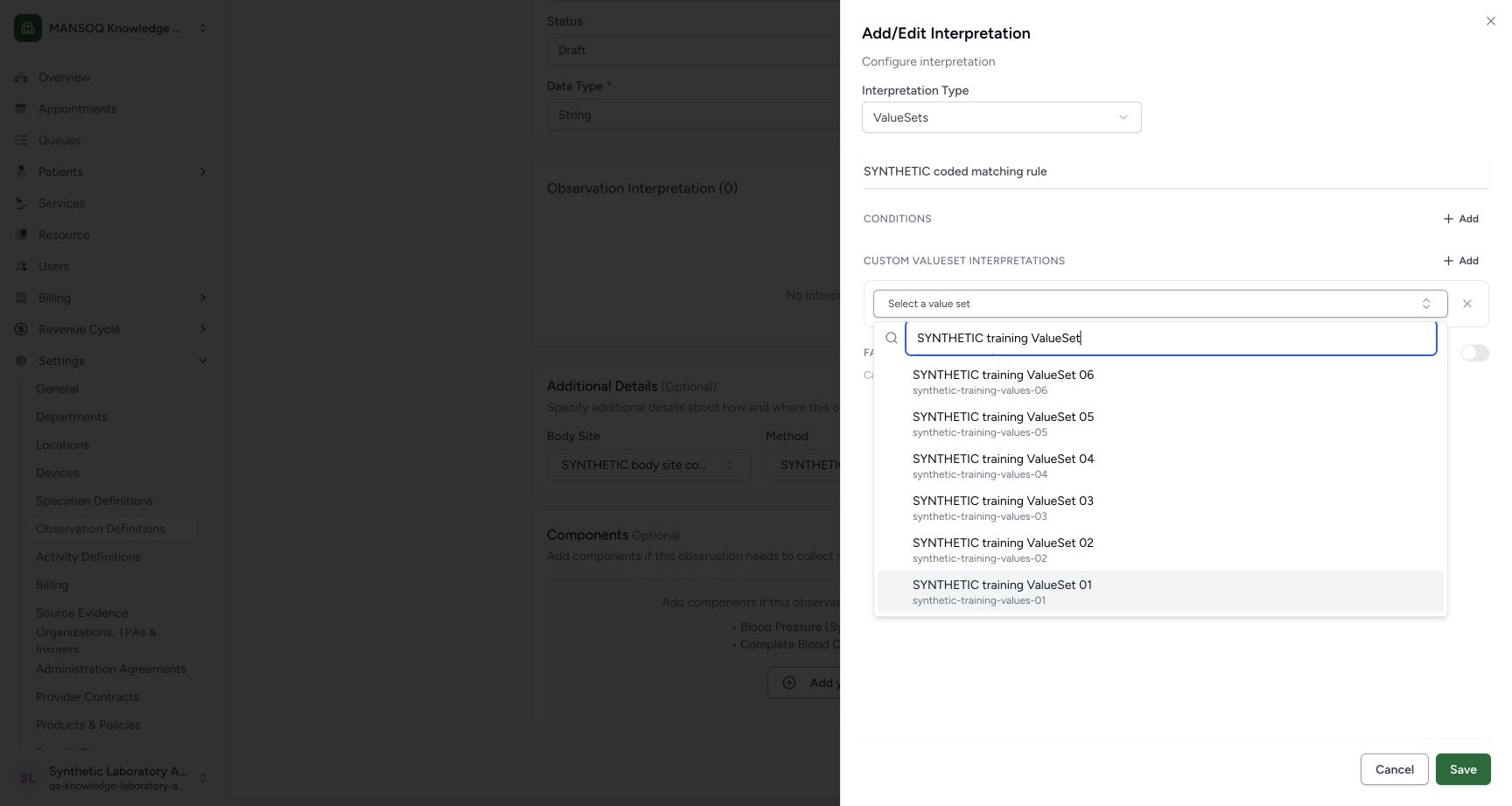Image resolution: width=1512 pixels, height=806 pixels.
Task: Select SYNTHETIC training ValueSet 06
Action: 1160,382
